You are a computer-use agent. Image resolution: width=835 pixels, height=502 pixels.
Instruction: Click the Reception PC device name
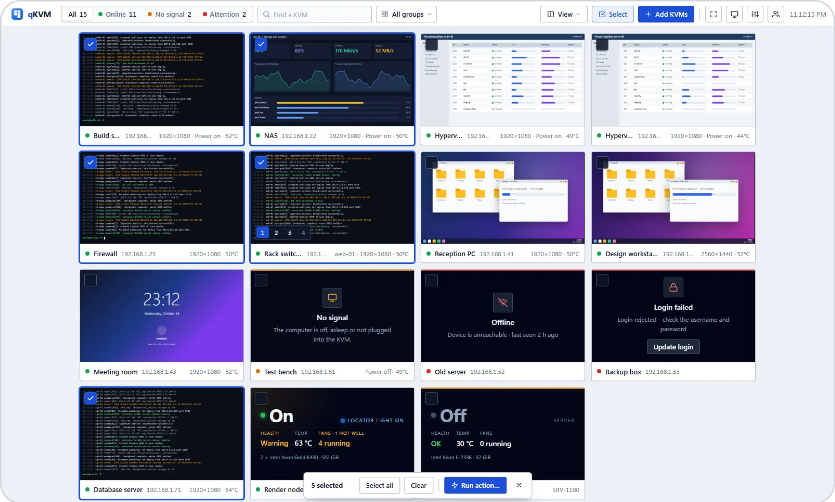pos(455,254)
